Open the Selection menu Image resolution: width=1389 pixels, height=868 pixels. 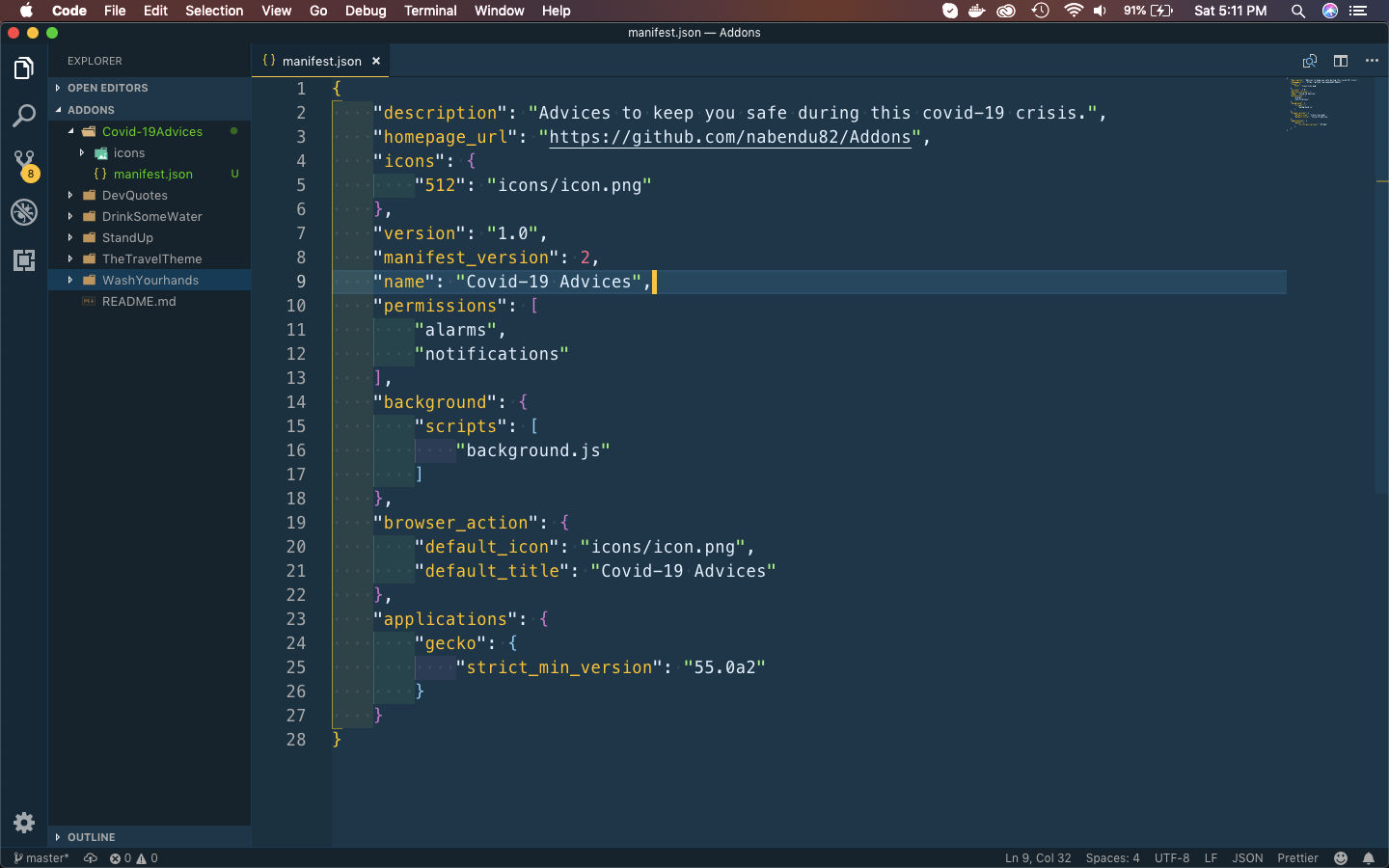pyautogui.click(x=214, y=11)
